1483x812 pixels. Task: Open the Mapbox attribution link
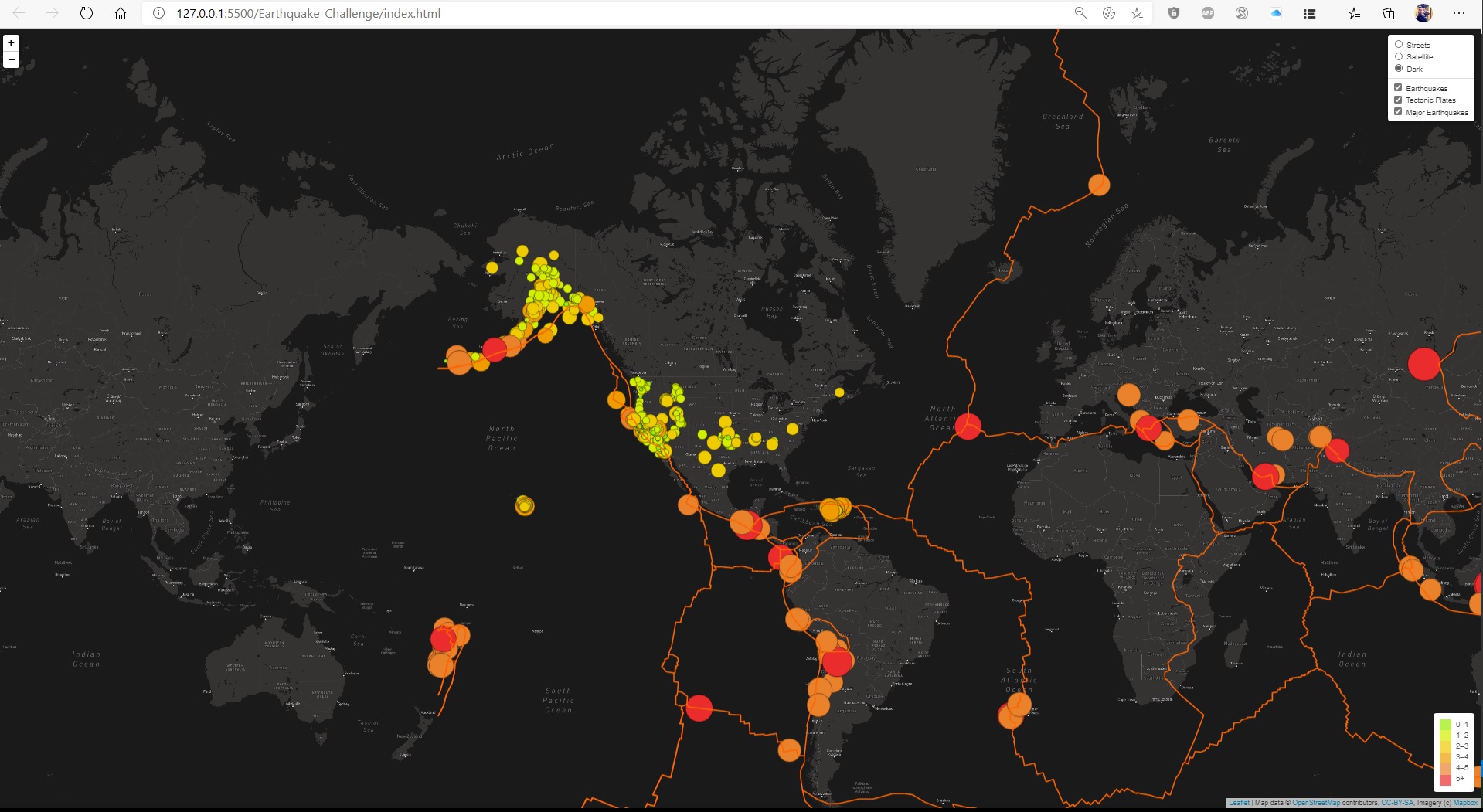click(x=1465, y=803)
